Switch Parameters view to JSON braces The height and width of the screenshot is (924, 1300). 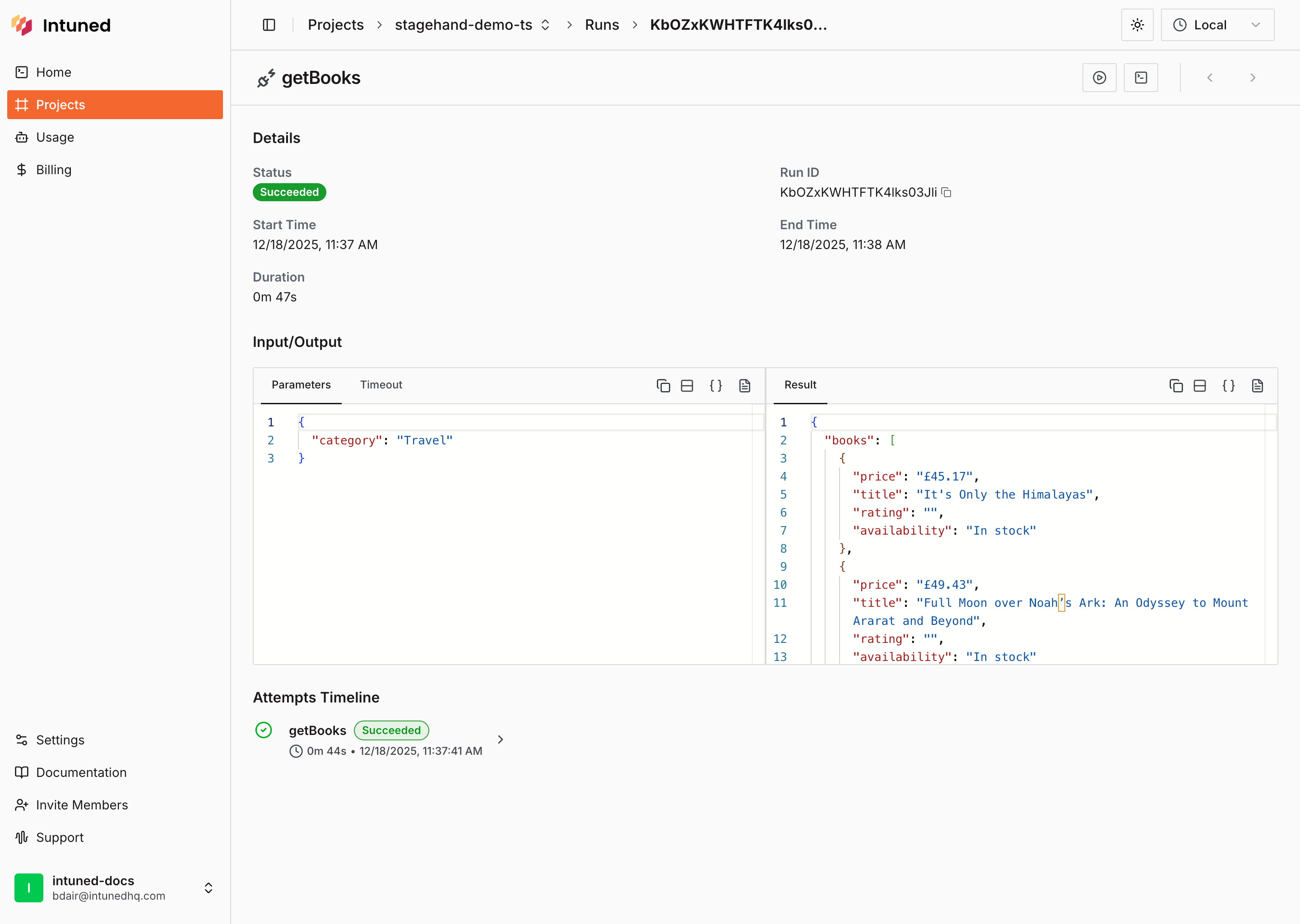pyautogui.click(x=715, y=386)
